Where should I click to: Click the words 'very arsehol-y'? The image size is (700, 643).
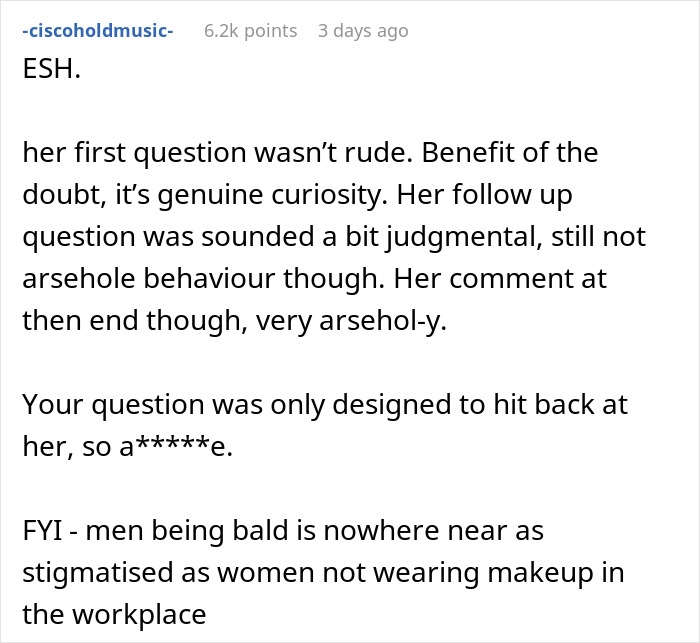(x=351, y=321)
